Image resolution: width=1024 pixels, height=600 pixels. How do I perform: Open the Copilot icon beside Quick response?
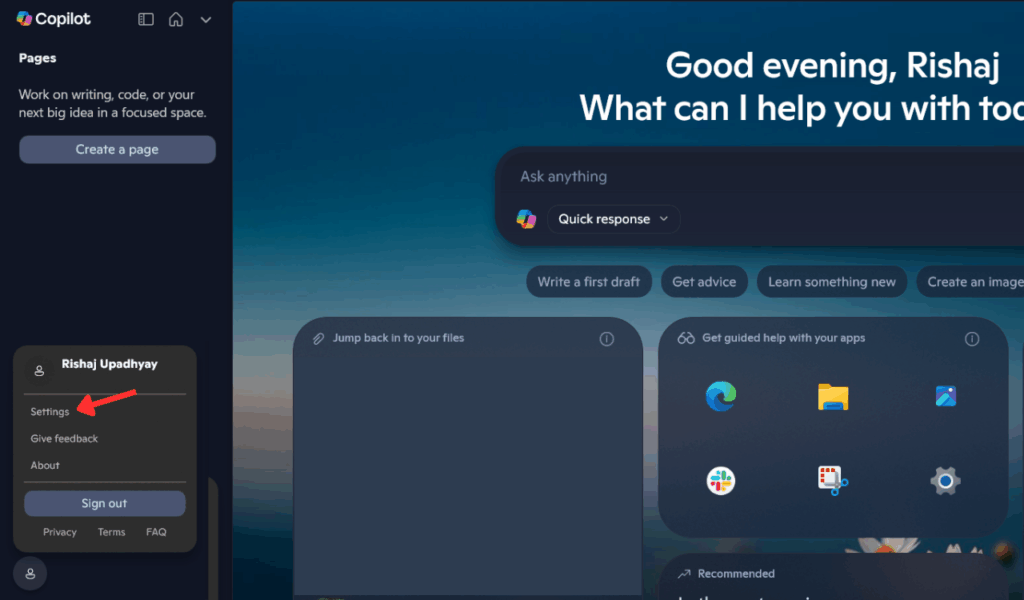(x=526, y=219)
